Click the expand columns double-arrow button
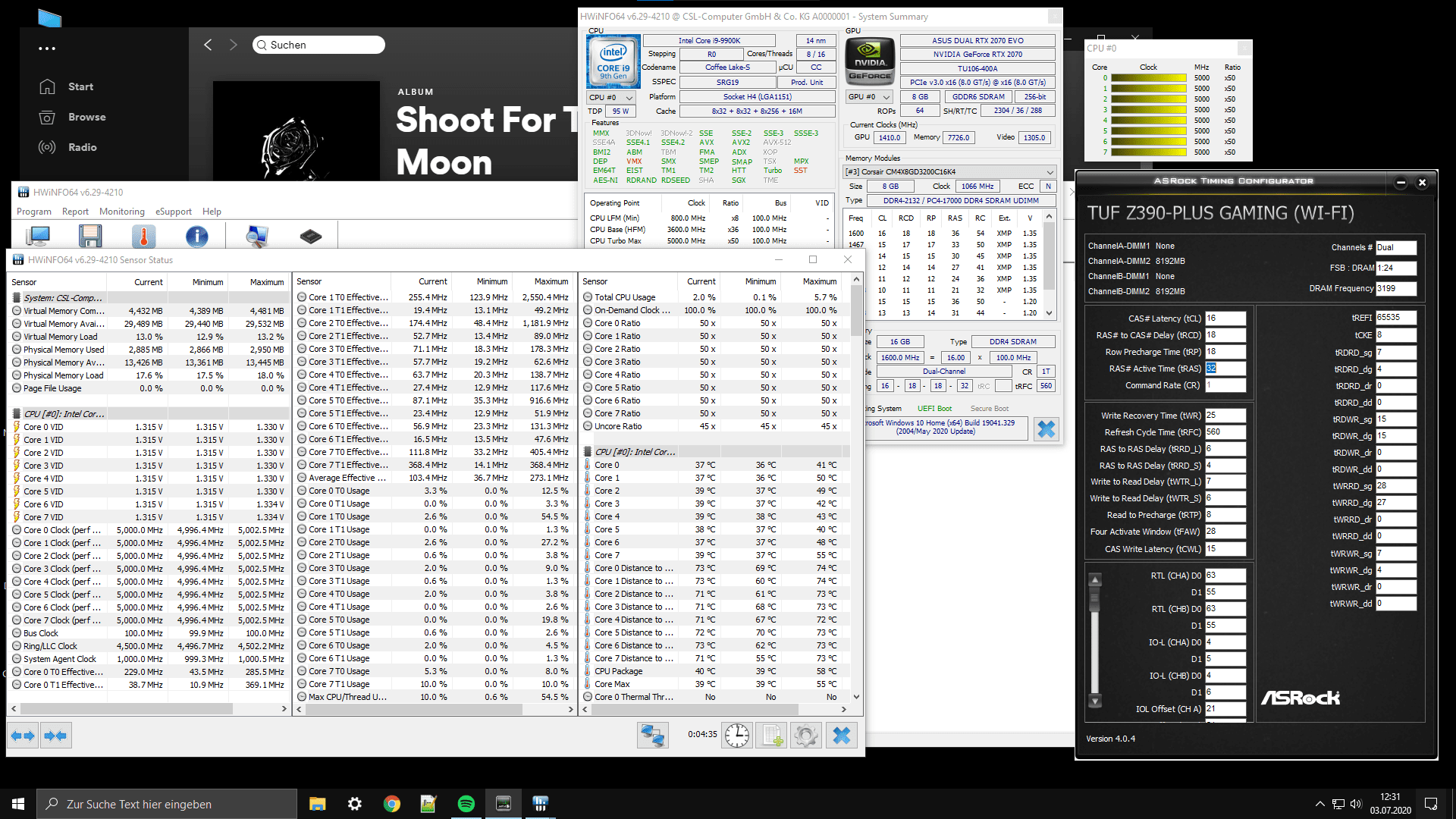1456x819 pixels. [24, 736]
